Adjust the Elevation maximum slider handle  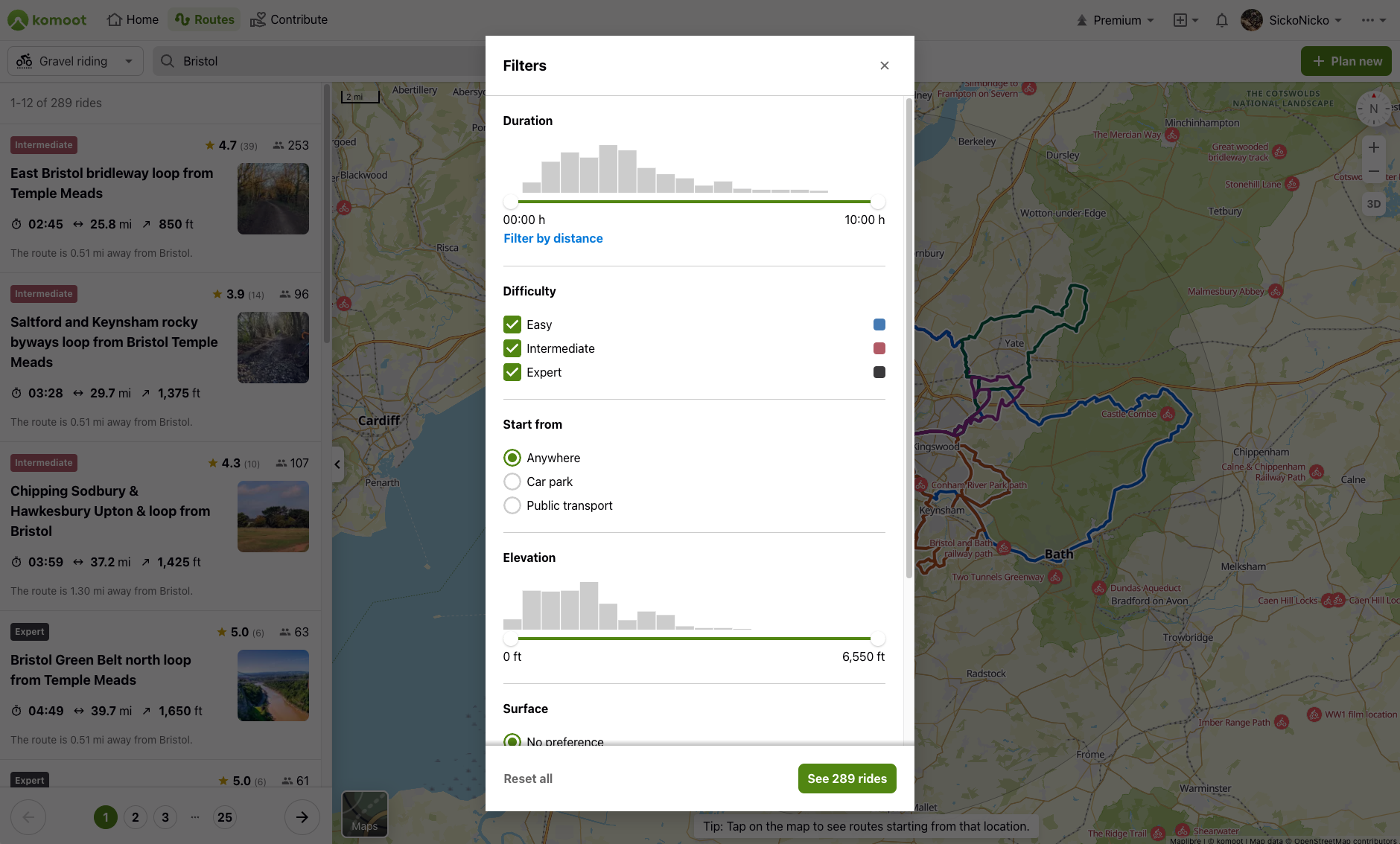coord(878,639)
